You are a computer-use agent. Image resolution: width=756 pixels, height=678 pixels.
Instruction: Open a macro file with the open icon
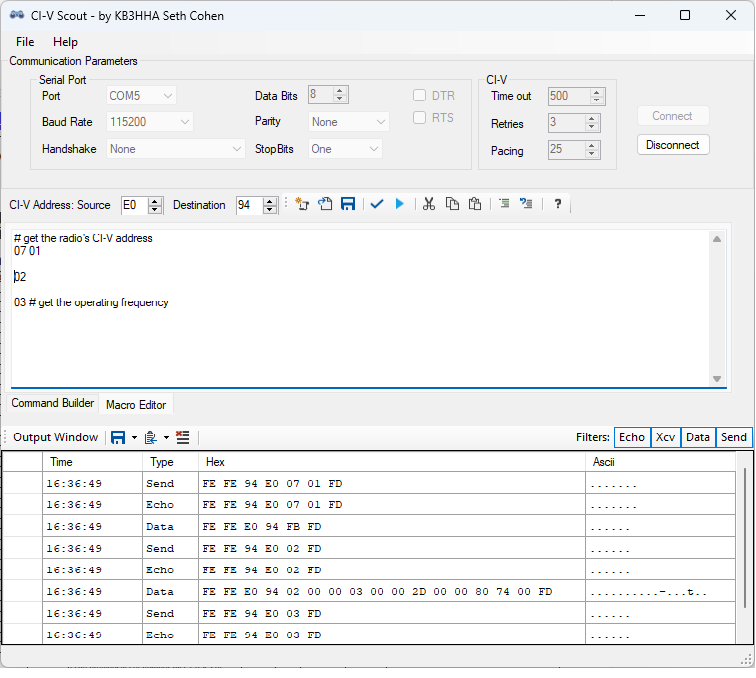(x=325, y=204)
